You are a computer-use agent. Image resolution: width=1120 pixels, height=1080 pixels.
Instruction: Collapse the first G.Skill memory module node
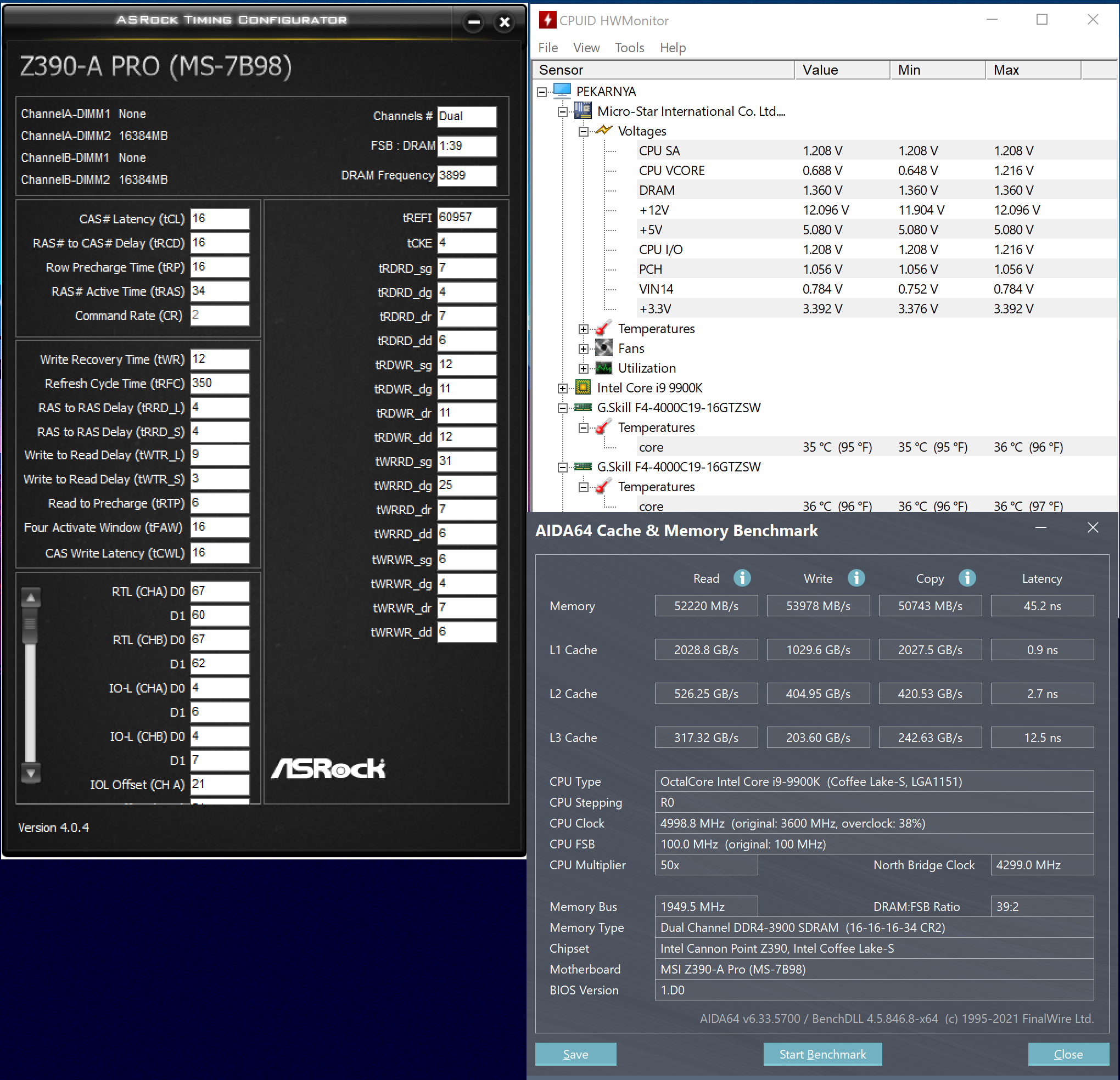point(562,408)
